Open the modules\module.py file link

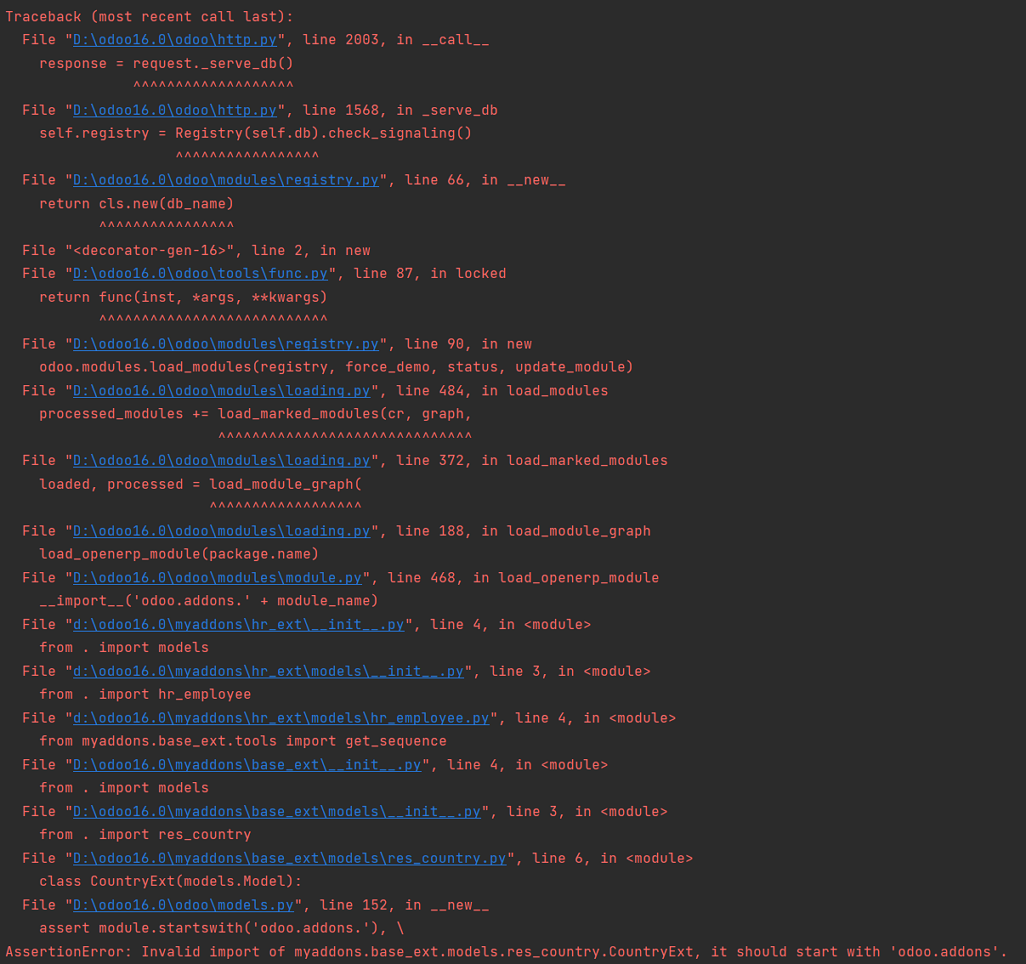[217, 578]
